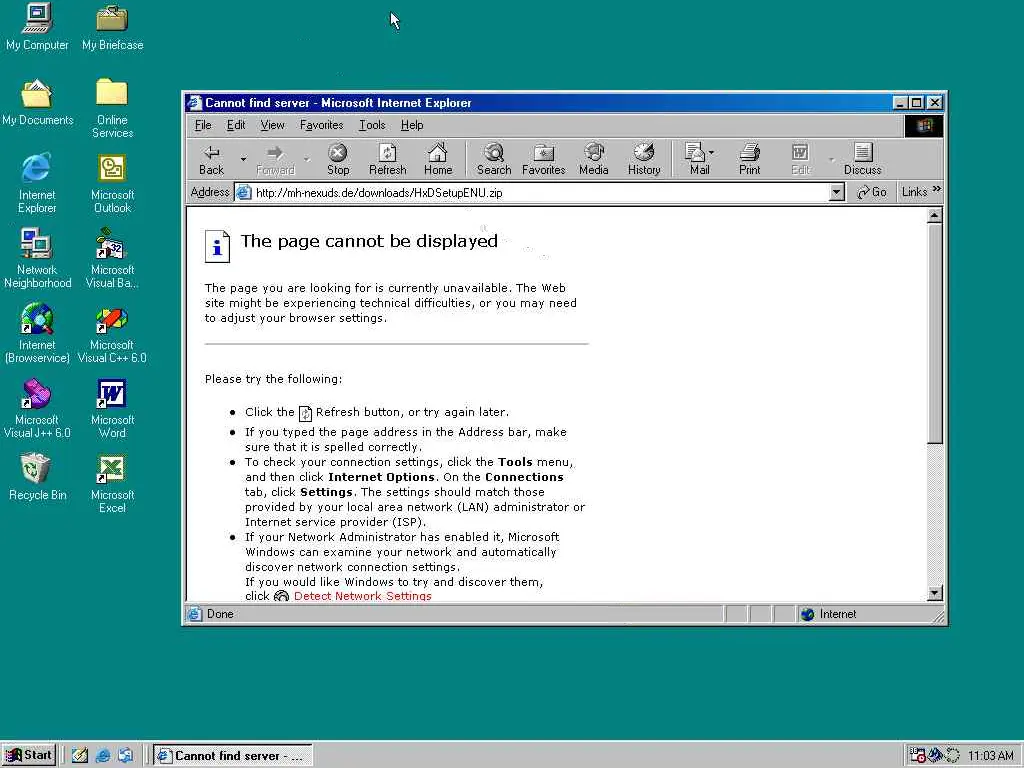1024x768 pixels.
Task: Select the Online Services folder icon
Action: pyautogui.click(x=112, y=108)
